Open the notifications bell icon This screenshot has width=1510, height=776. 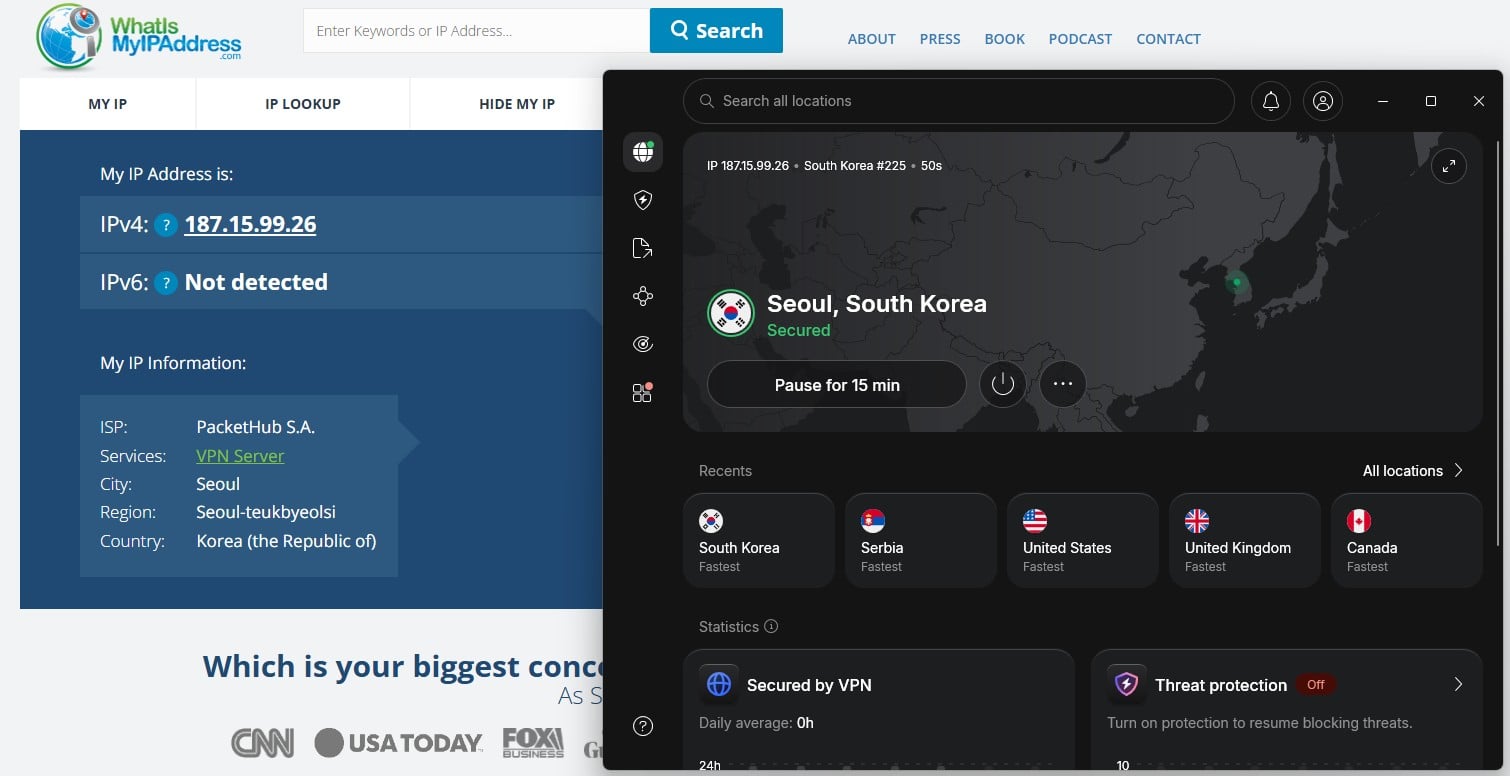(x=1271, y=101)
